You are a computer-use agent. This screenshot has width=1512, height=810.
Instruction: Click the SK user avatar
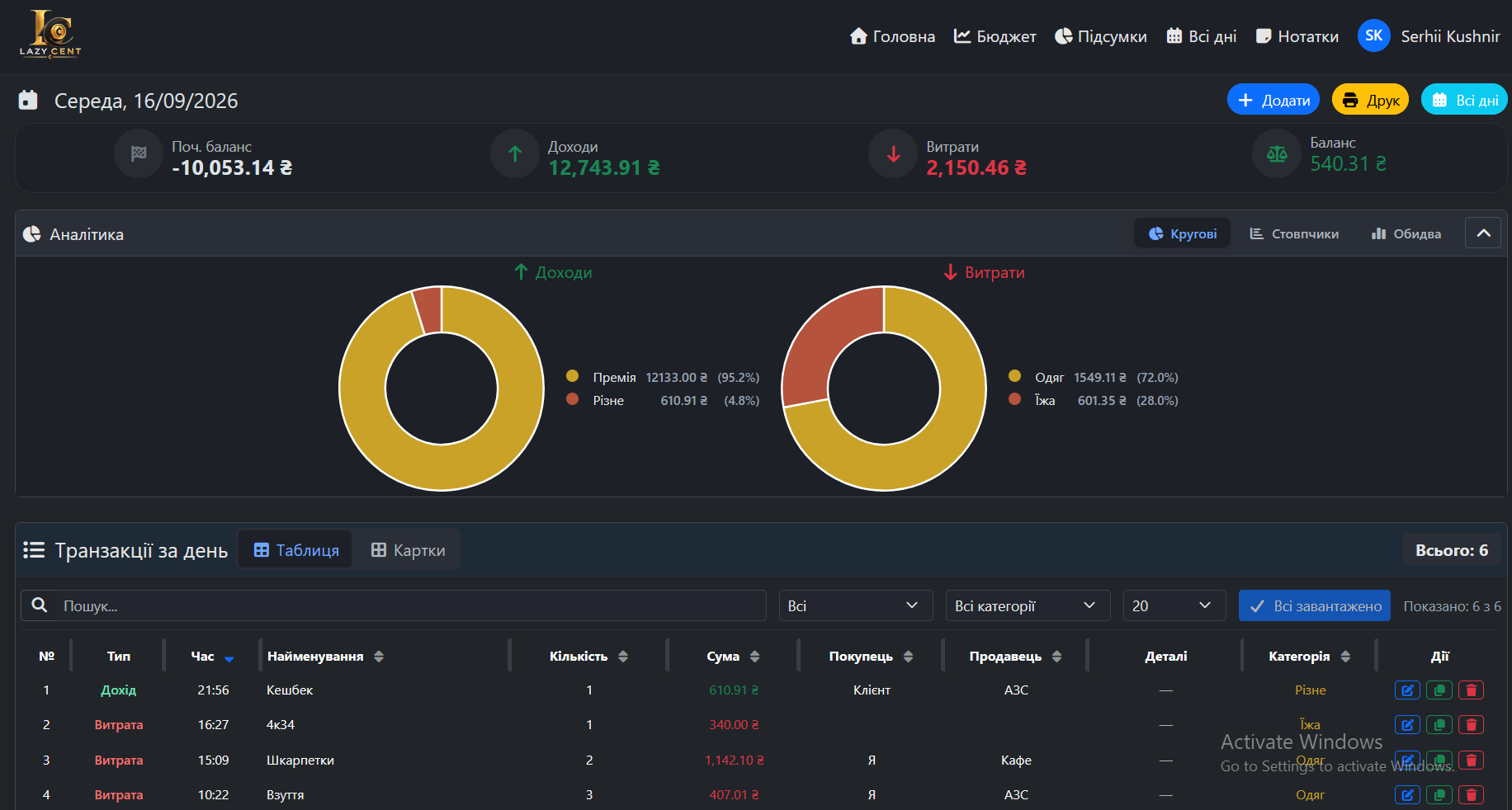coord(1373,35)
